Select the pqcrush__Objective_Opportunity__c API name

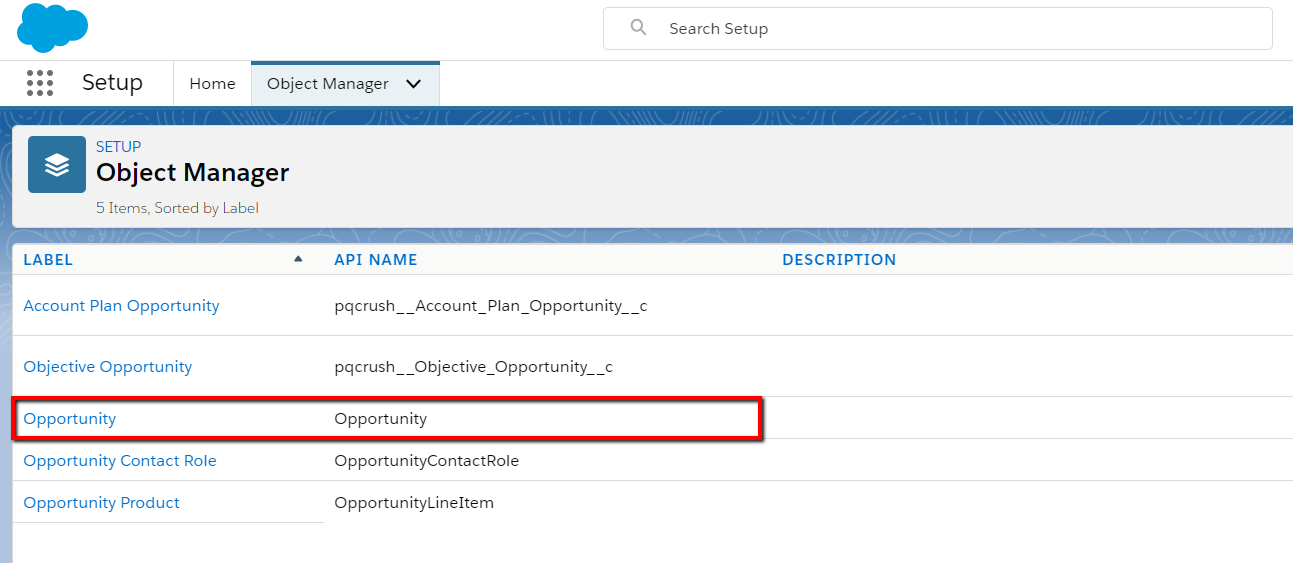474,367
